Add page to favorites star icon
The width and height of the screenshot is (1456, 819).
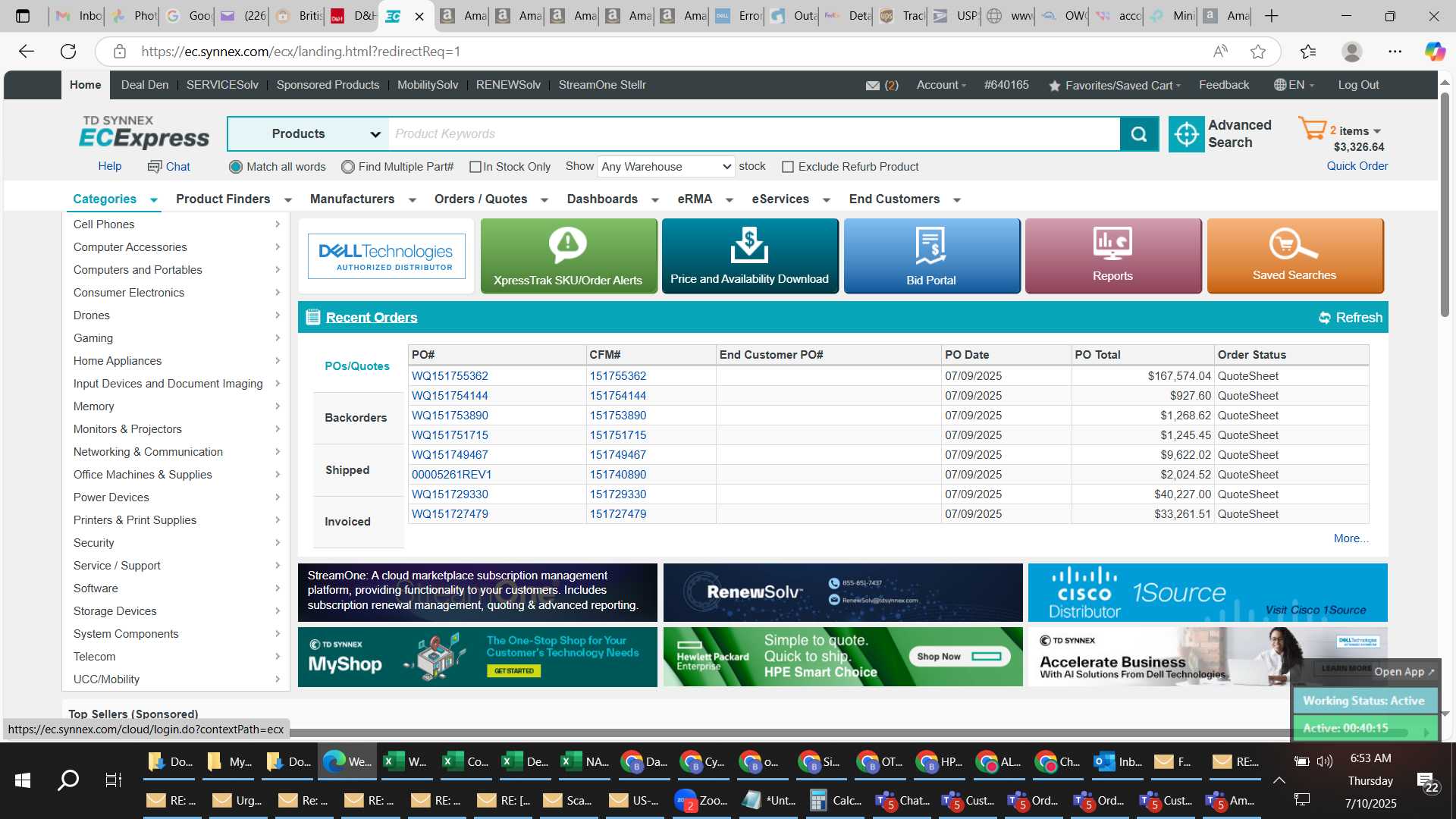[x=1258, y=52]
